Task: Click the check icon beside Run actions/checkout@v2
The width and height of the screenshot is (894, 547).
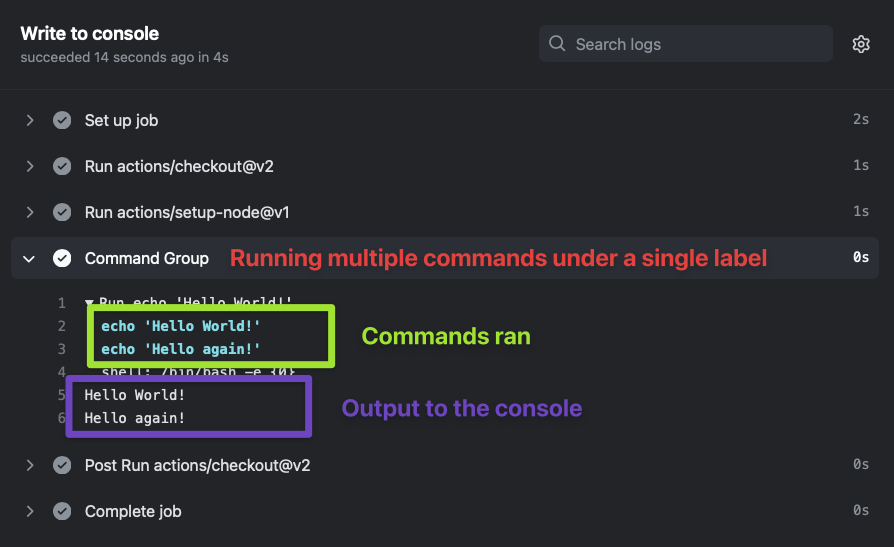Action: coord(62,166)
